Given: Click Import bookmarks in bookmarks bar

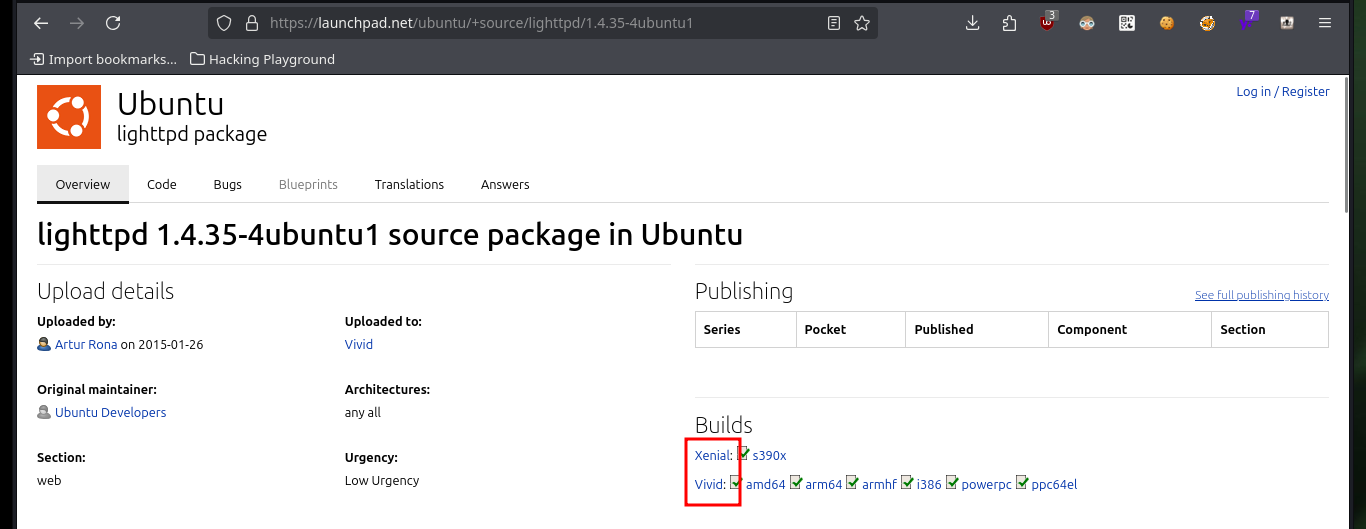Looking at the screenshot, I should click(103, 59).
